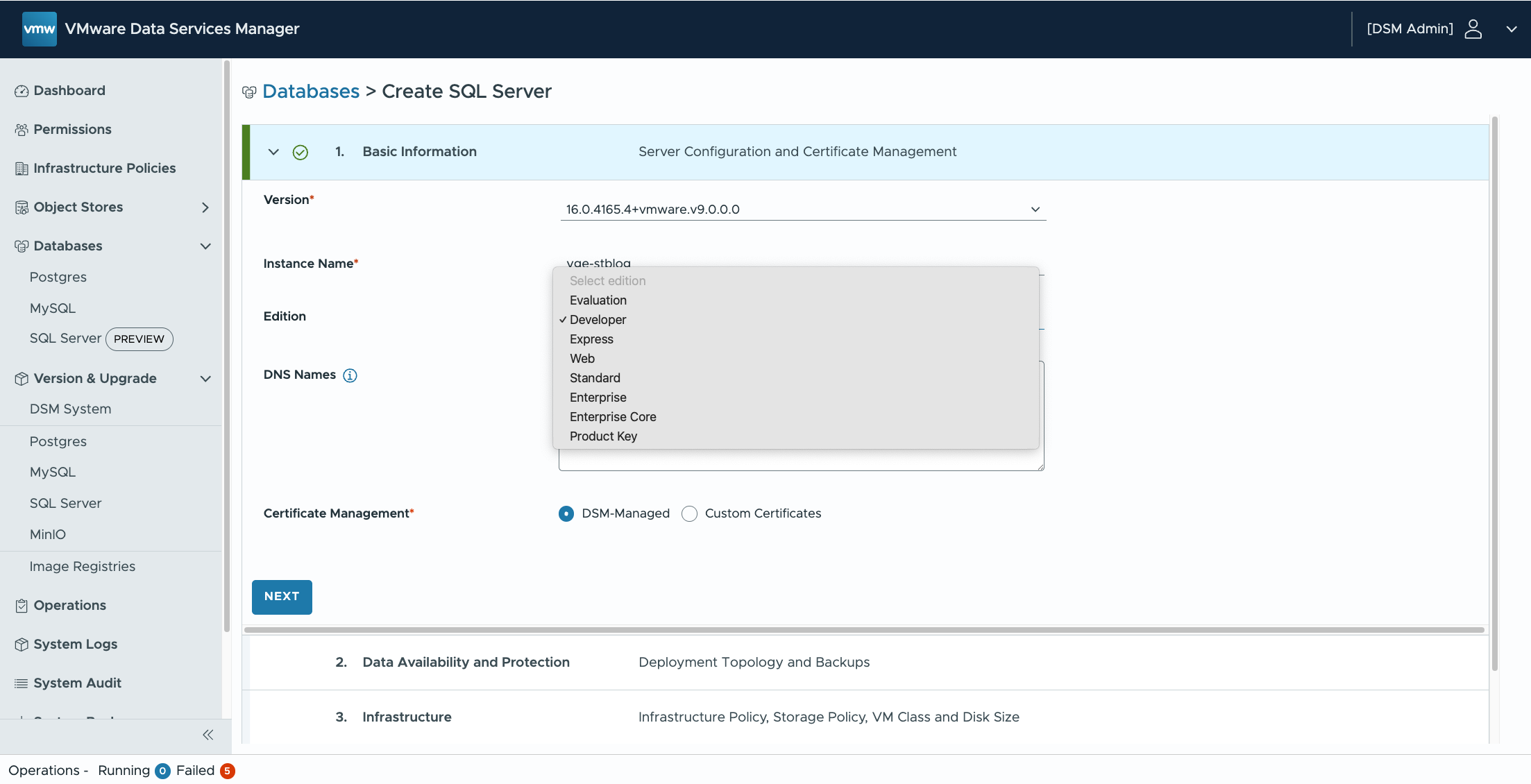Collapse the sidebar with double-chevron icon
Screen dimensions: 1531x784
pos(208,735)
